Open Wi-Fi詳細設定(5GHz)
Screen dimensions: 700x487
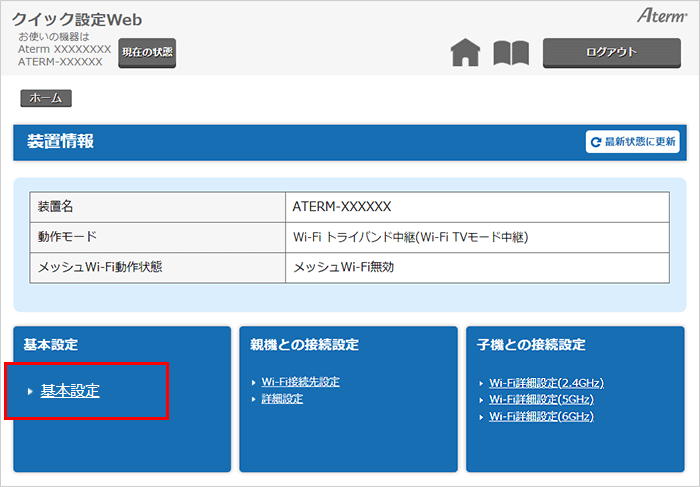point(541,399)
